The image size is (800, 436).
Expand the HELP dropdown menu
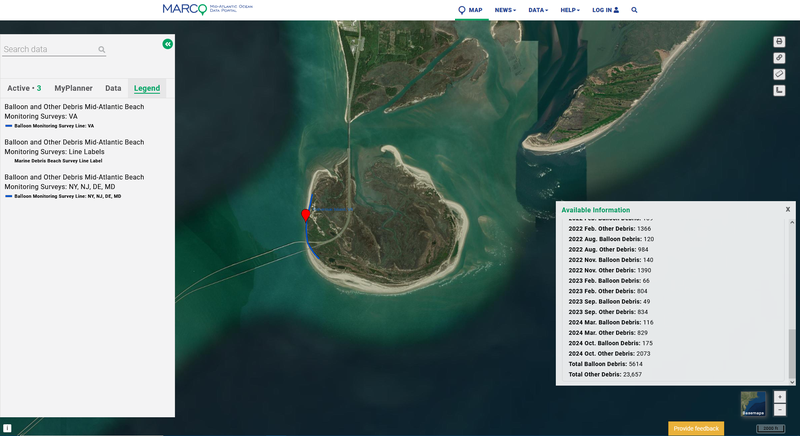click(x=570, y=10)
